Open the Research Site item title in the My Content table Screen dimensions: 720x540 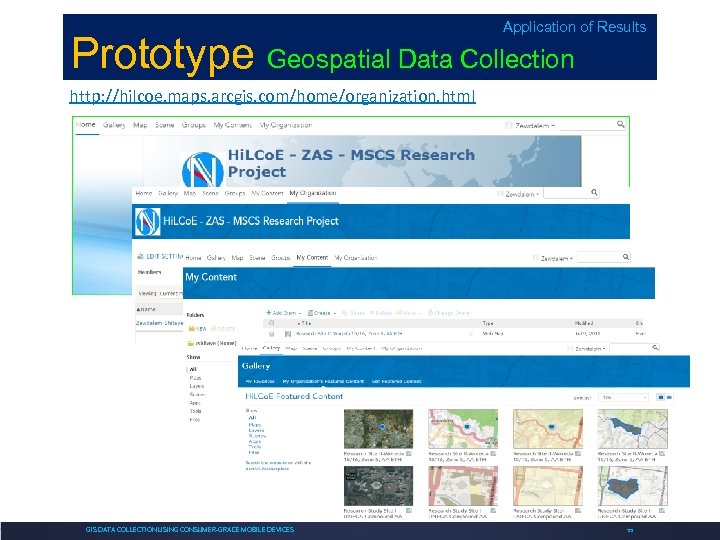[x=349, y=333]
